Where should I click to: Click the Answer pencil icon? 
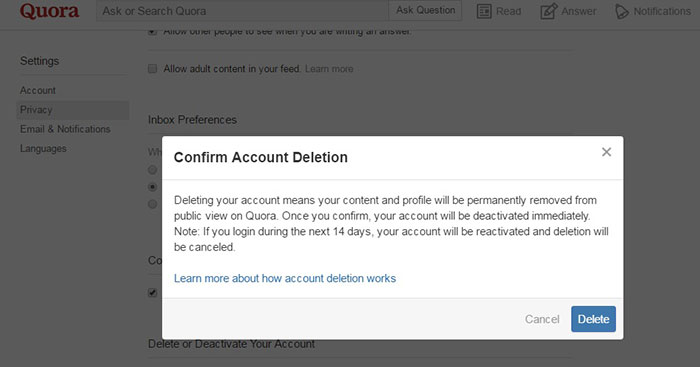pyautogui.click(x=549, y=11)
